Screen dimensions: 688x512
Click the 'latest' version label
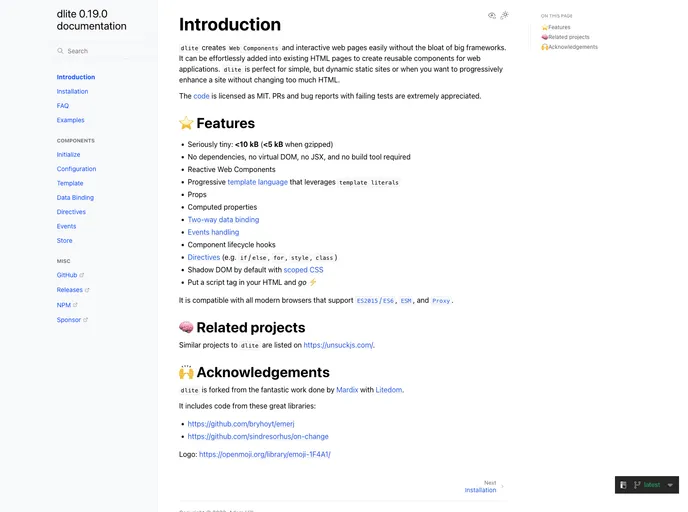pyautogui.click(x=652, y=485)
